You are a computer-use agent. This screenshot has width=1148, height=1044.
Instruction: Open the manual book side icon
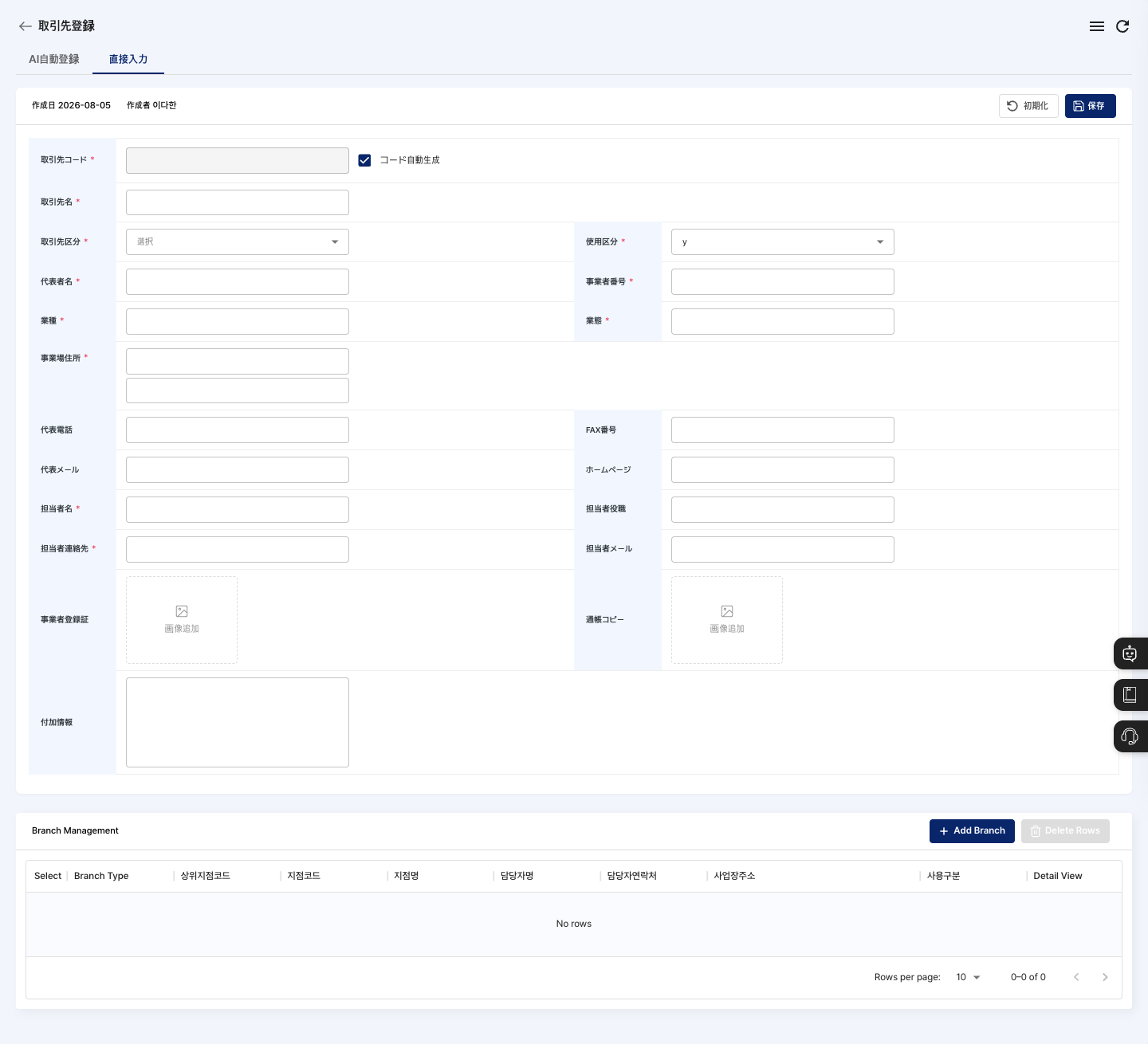point(1130,695)
